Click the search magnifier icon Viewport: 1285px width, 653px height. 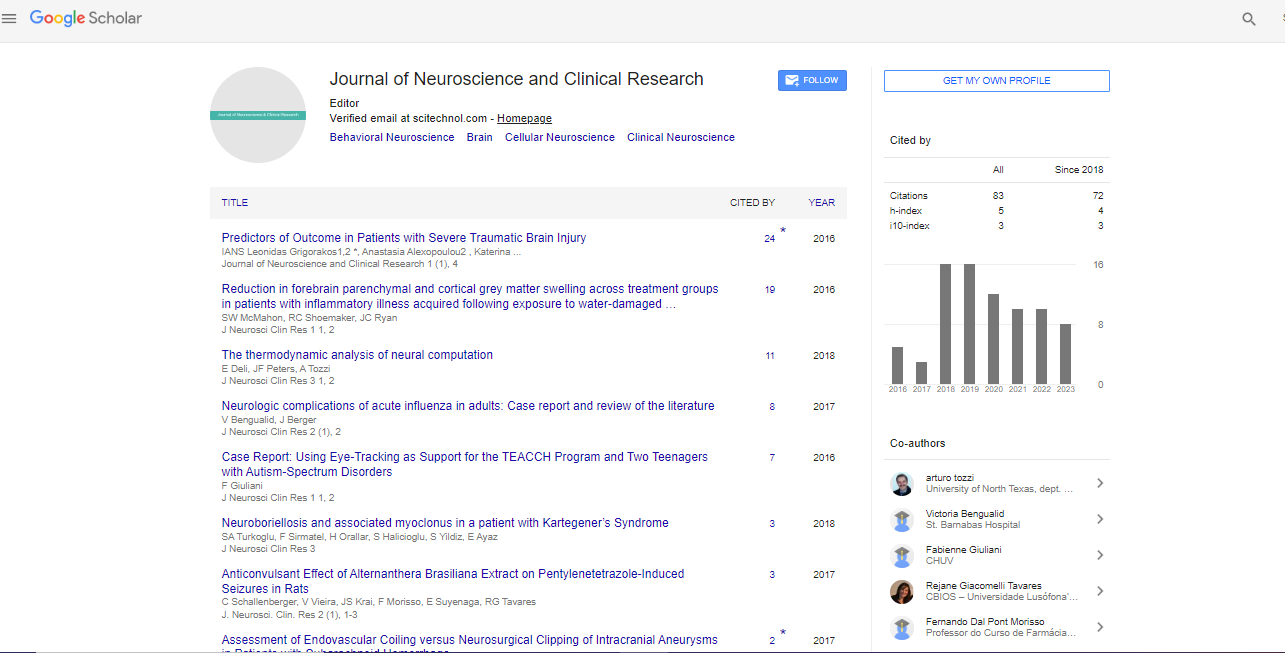[x=1249, y=19]
